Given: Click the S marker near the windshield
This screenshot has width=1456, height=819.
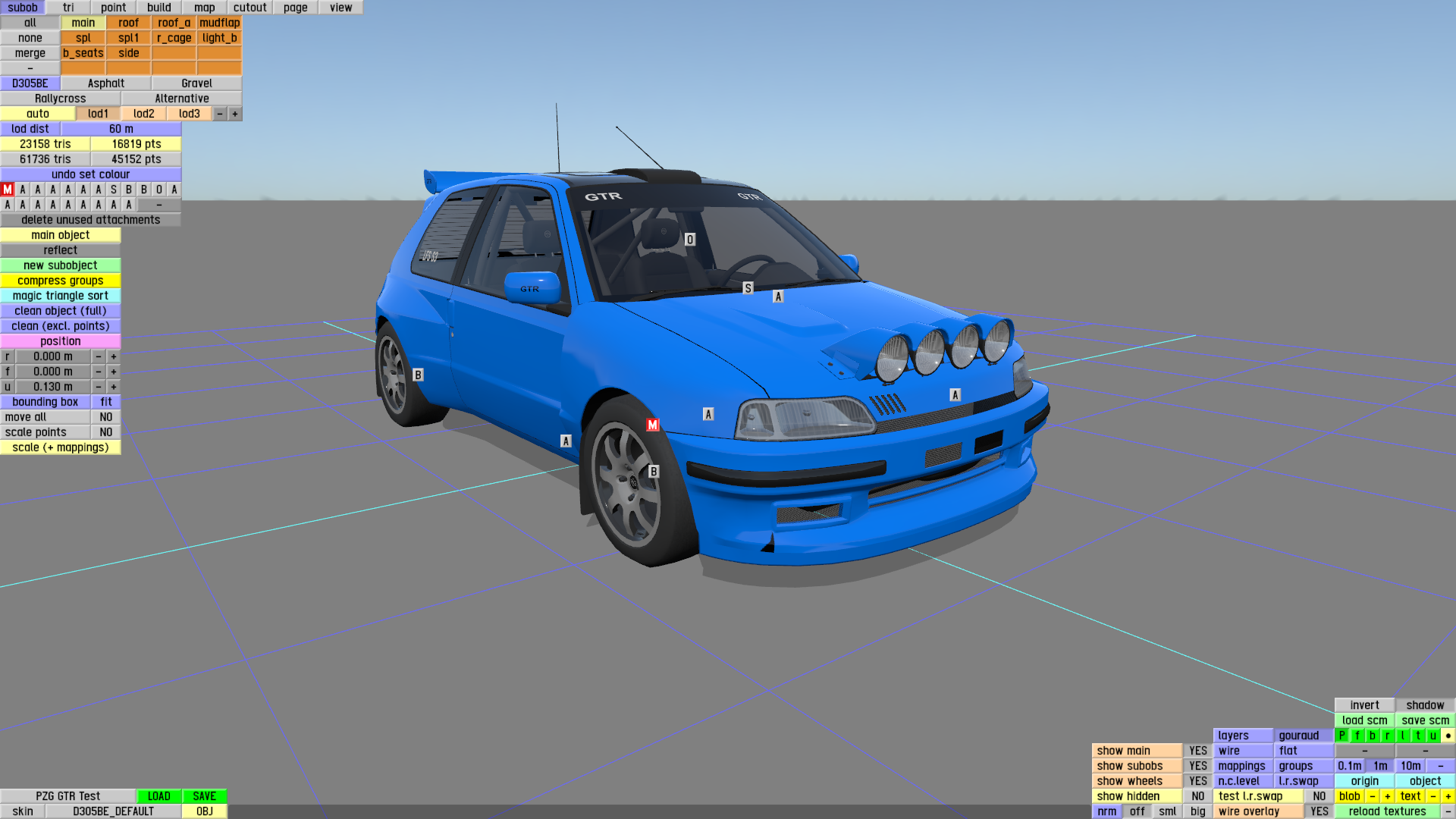Looking at the screenshot, I should coord(748,288).
